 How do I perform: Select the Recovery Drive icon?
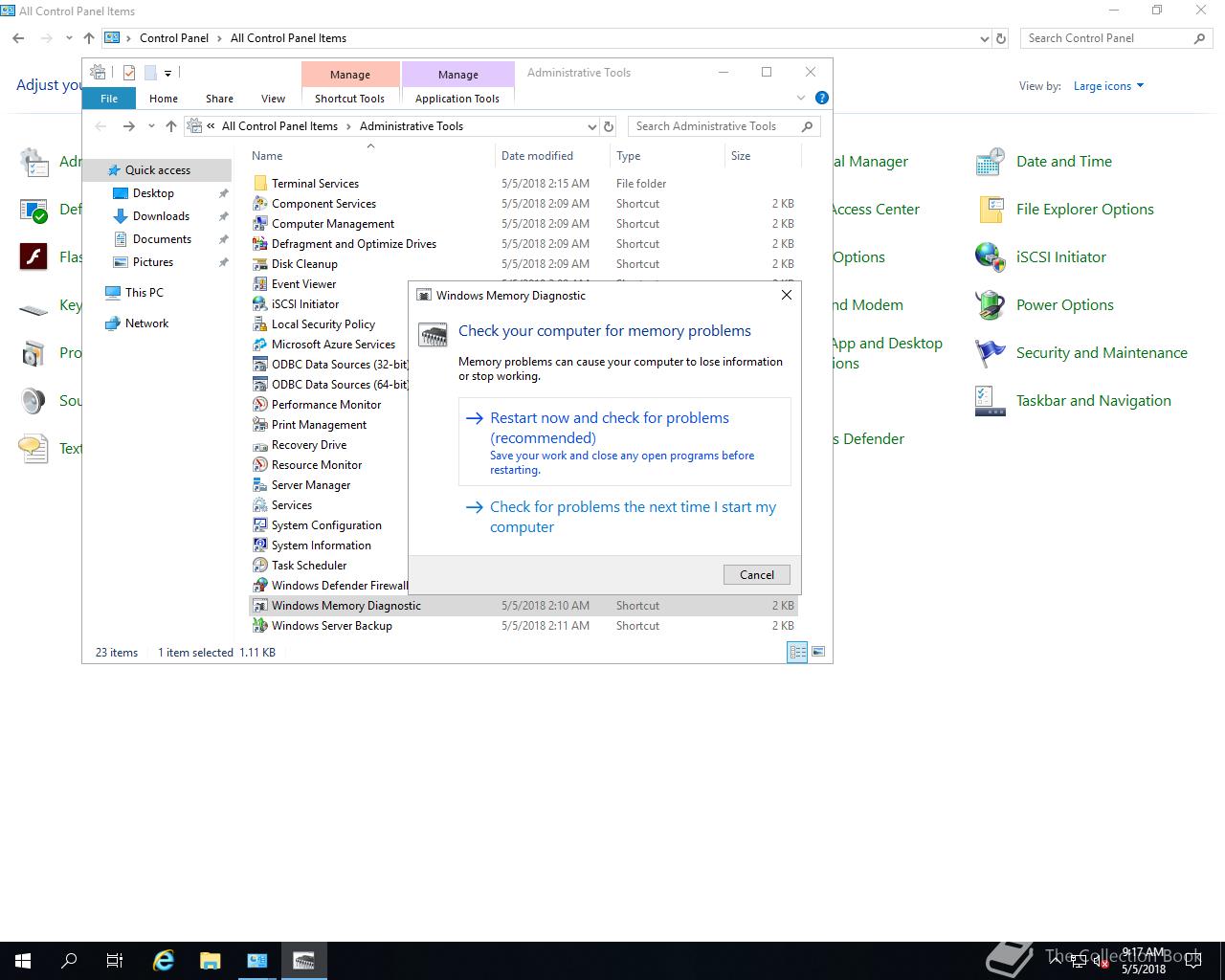(259, 445)
